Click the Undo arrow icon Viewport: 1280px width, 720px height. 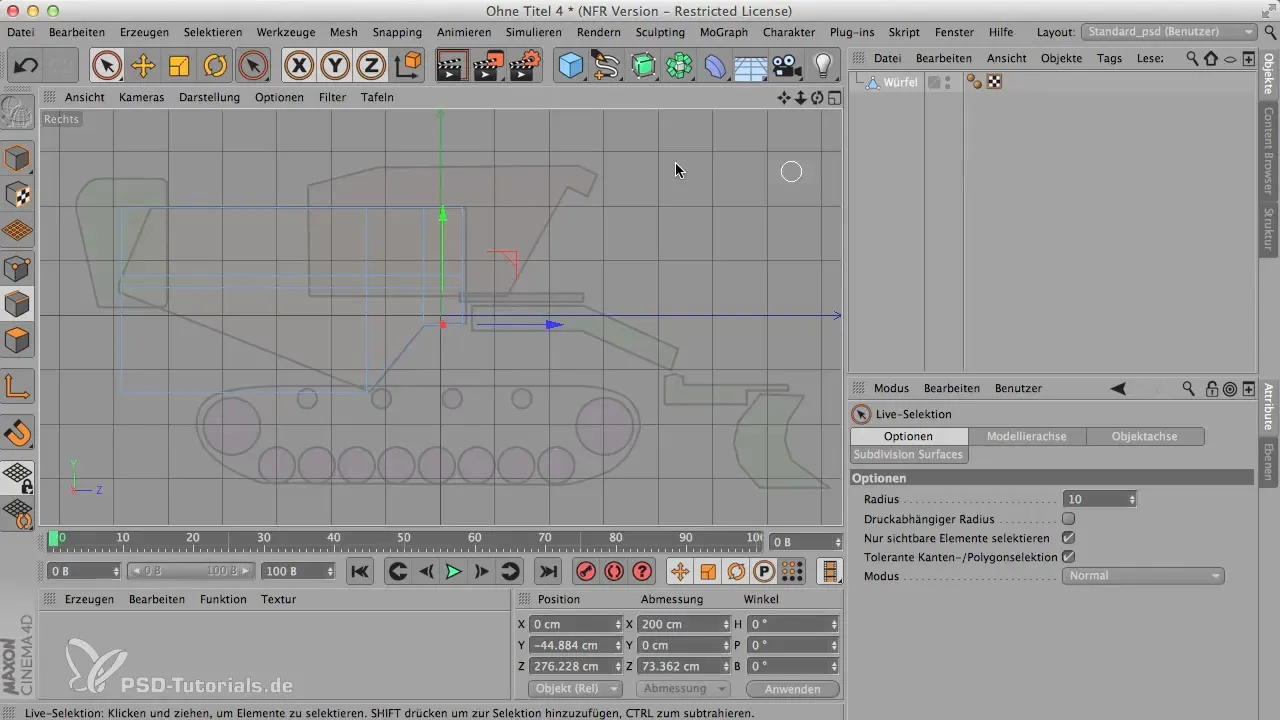point(26,66)
